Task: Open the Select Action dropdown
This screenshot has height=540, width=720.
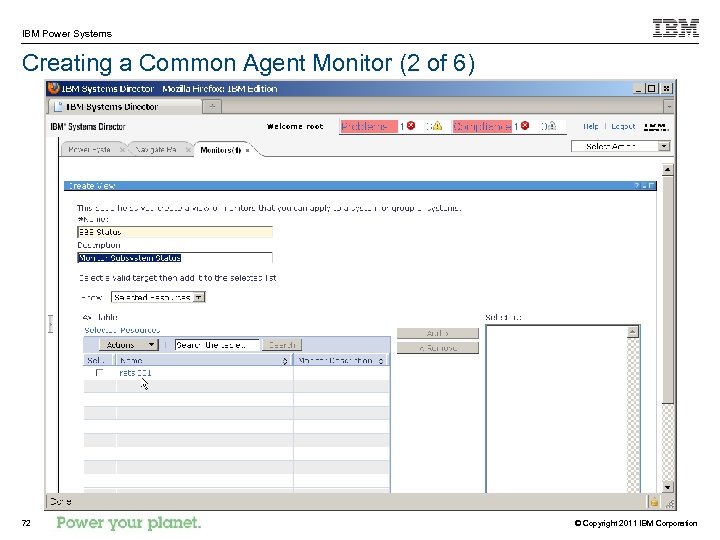Action: pos(664,146)
